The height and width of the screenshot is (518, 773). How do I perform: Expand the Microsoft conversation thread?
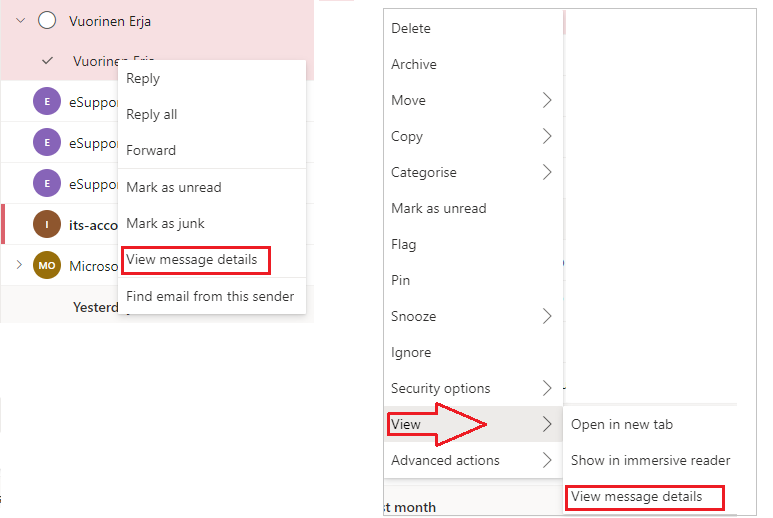click(x=19, y=265)
